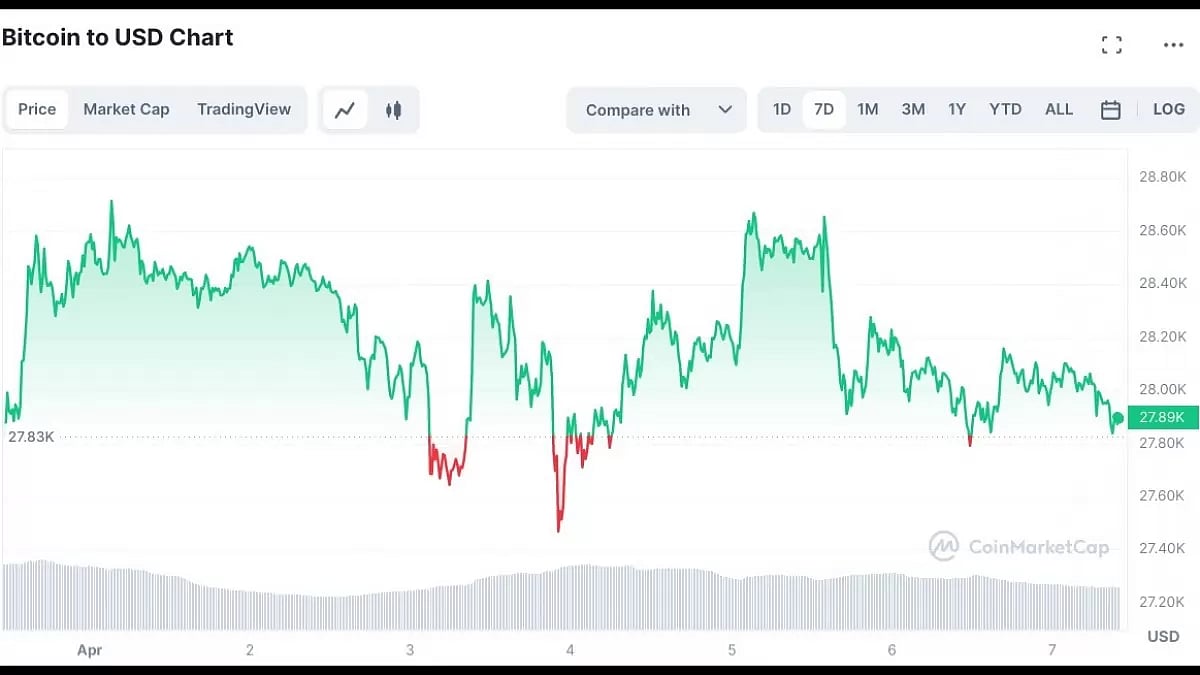The width and height of the screenshot is (1200, 675).
Task: Toggle the ALL time range
Action: [x=1058, y=110]
